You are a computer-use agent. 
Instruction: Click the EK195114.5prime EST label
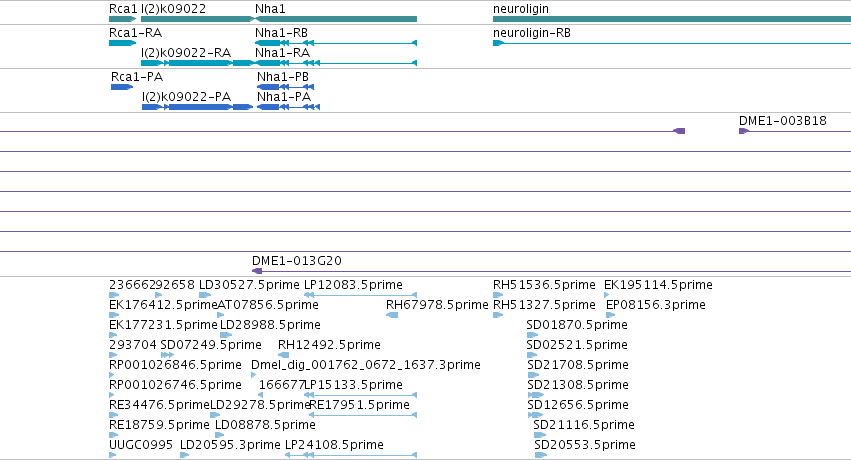click(x=658, y=285)
